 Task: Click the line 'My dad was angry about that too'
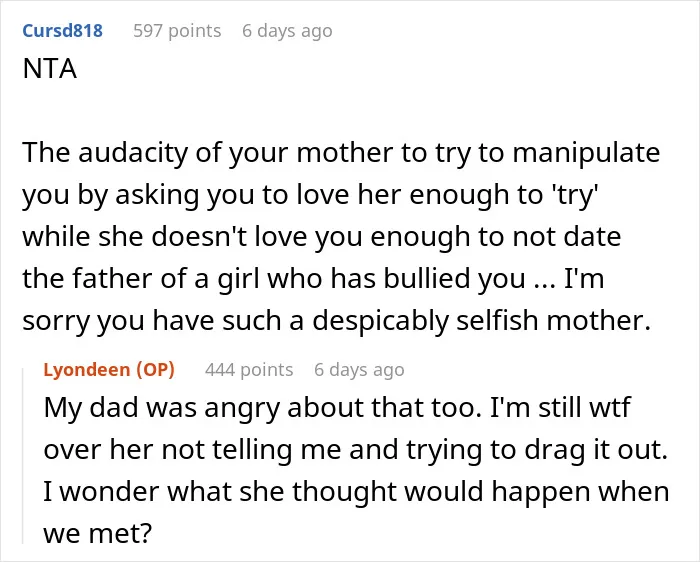(337, 408)
